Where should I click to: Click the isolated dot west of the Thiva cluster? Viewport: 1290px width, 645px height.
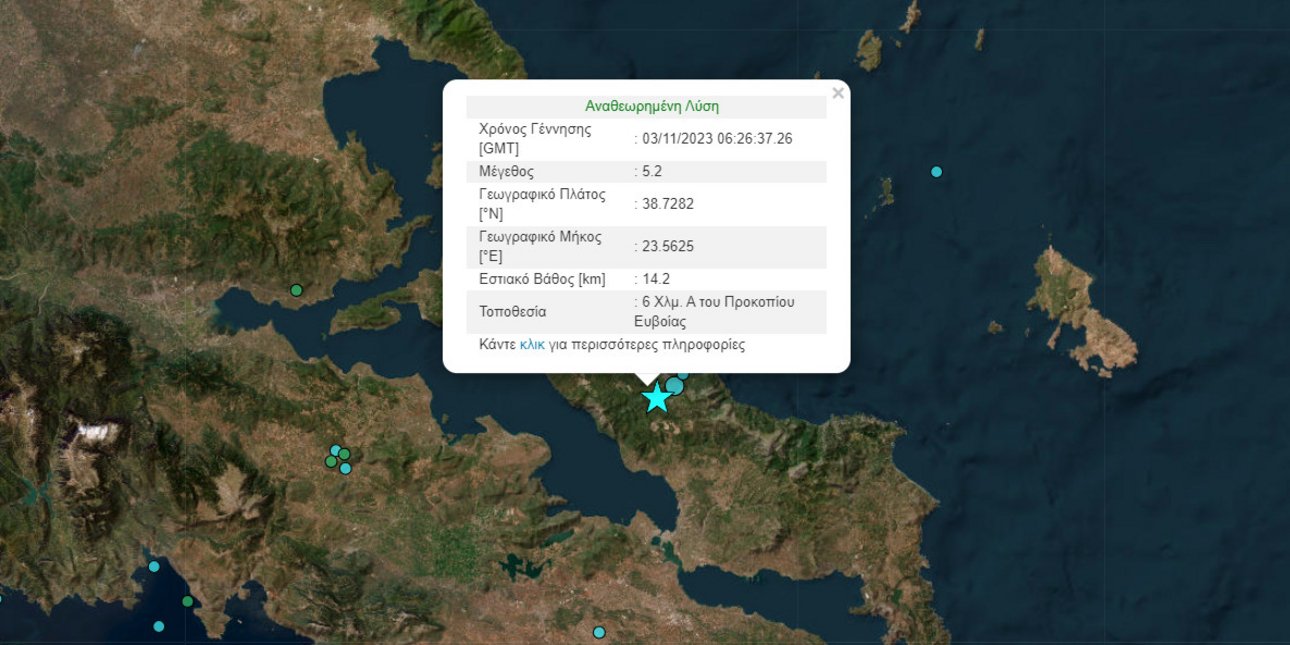(295, 290)
